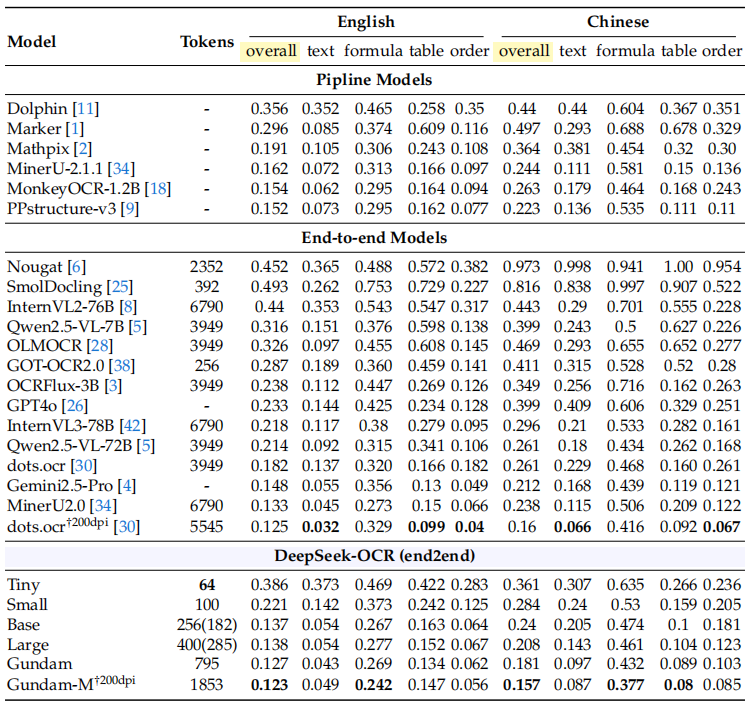
Task: Open citation 6 beside Nougat
Action: pos(77,267)
